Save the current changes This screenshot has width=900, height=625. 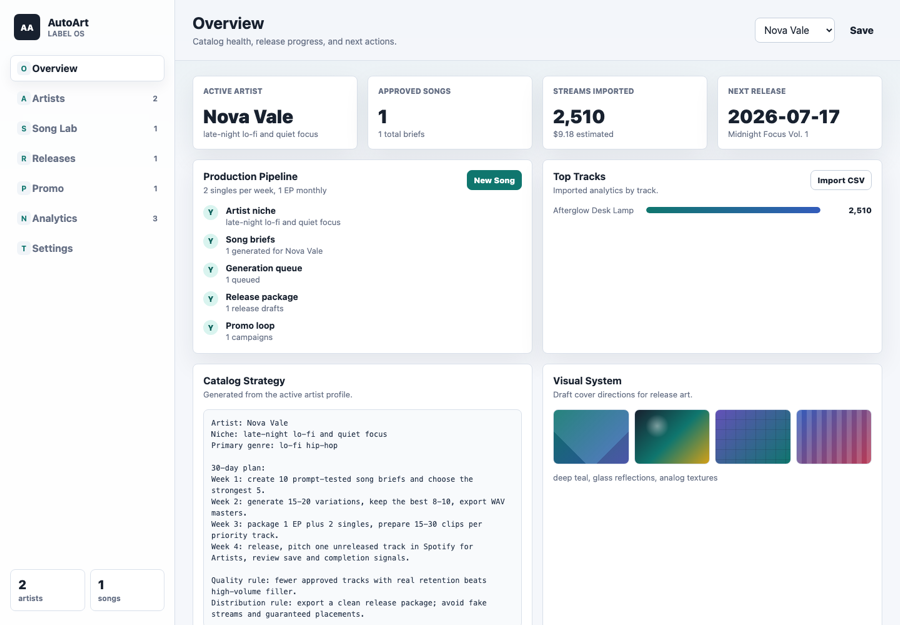coord(862,30)
